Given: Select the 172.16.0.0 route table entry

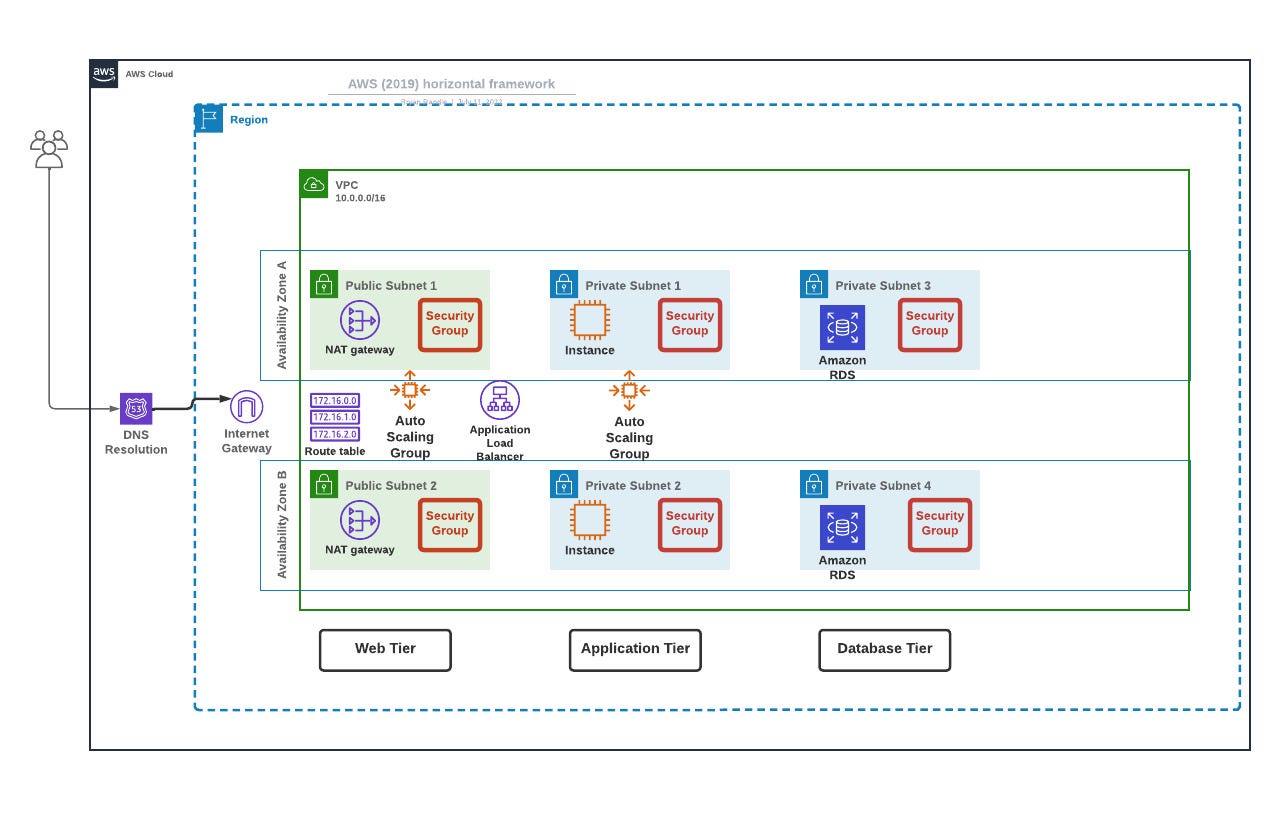Looking at the screenshot, I should (x=335, y=398).
